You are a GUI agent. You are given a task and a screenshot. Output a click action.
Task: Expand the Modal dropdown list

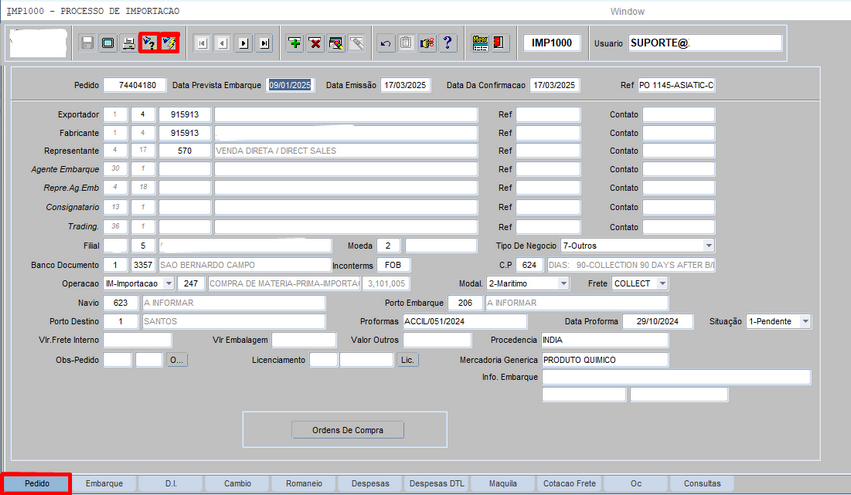[x=563, y=283]
